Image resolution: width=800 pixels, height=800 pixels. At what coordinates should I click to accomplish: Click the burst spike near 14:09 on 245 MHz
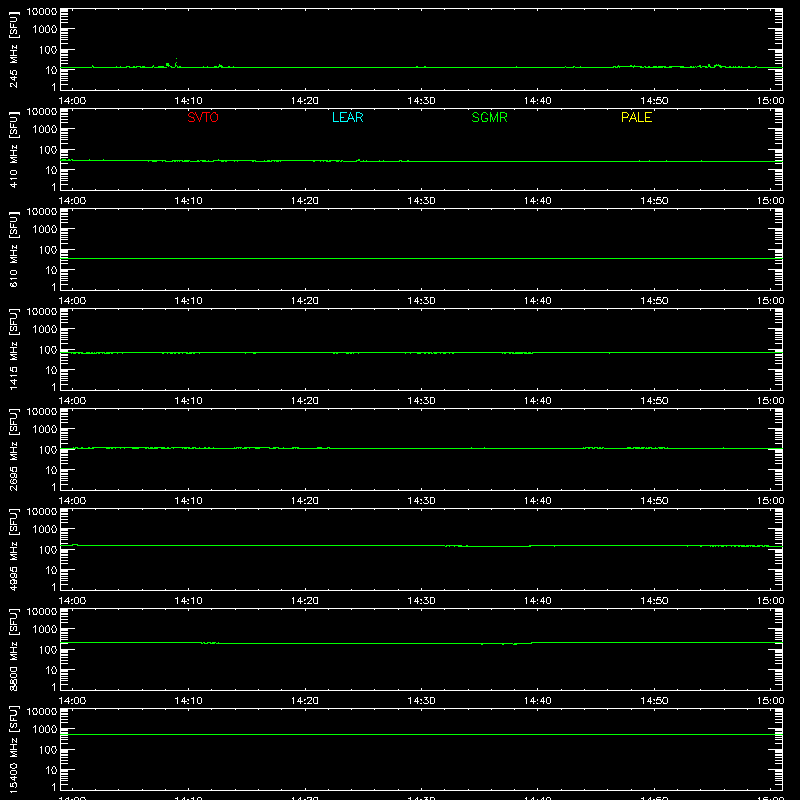click(x=177, y=62)
